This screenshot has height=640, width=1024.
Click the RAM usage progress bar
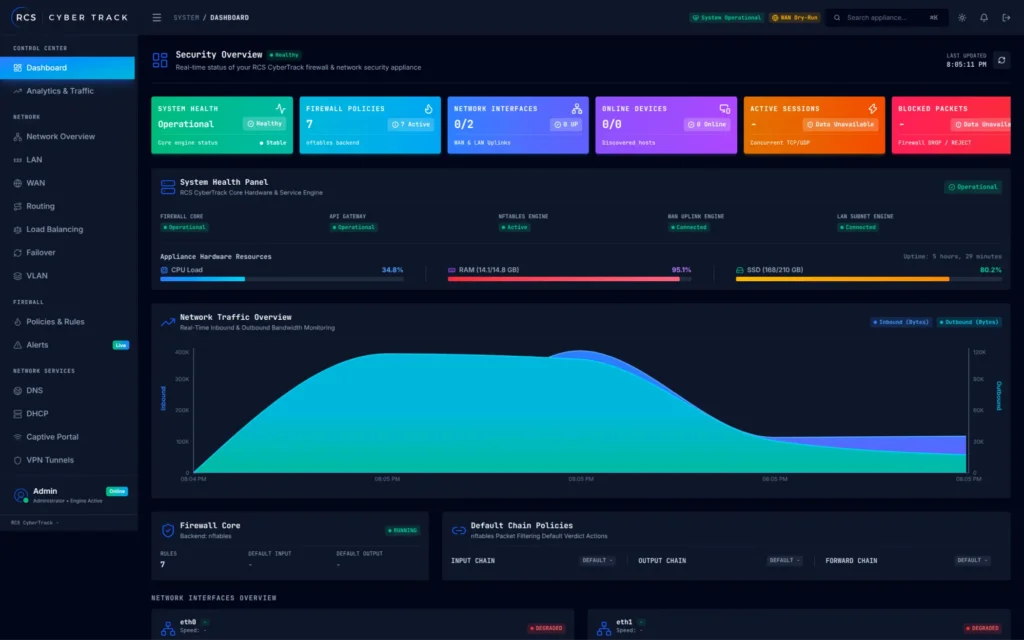pyautogui.click(x=569, y=279)
